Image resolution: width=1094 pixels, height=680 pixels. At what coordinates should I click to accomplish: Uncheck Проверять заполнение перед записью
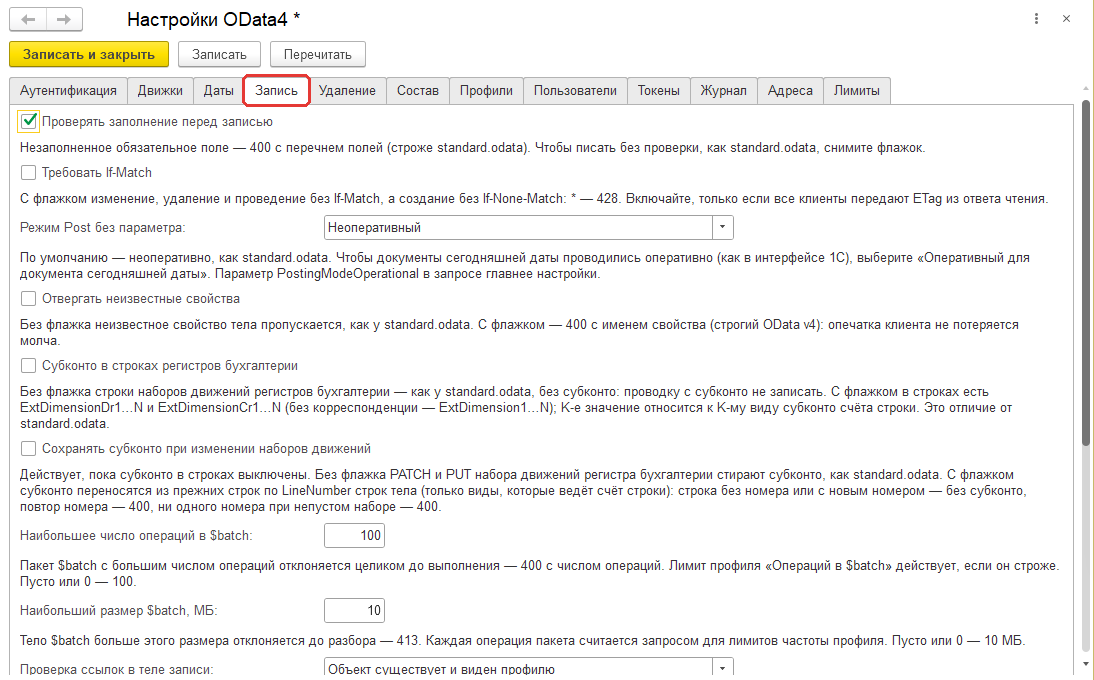coord(29,121)
